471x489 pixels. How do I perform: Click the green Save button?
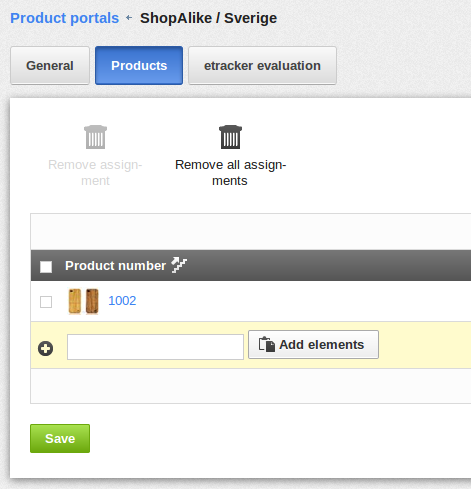coord(60,438)
